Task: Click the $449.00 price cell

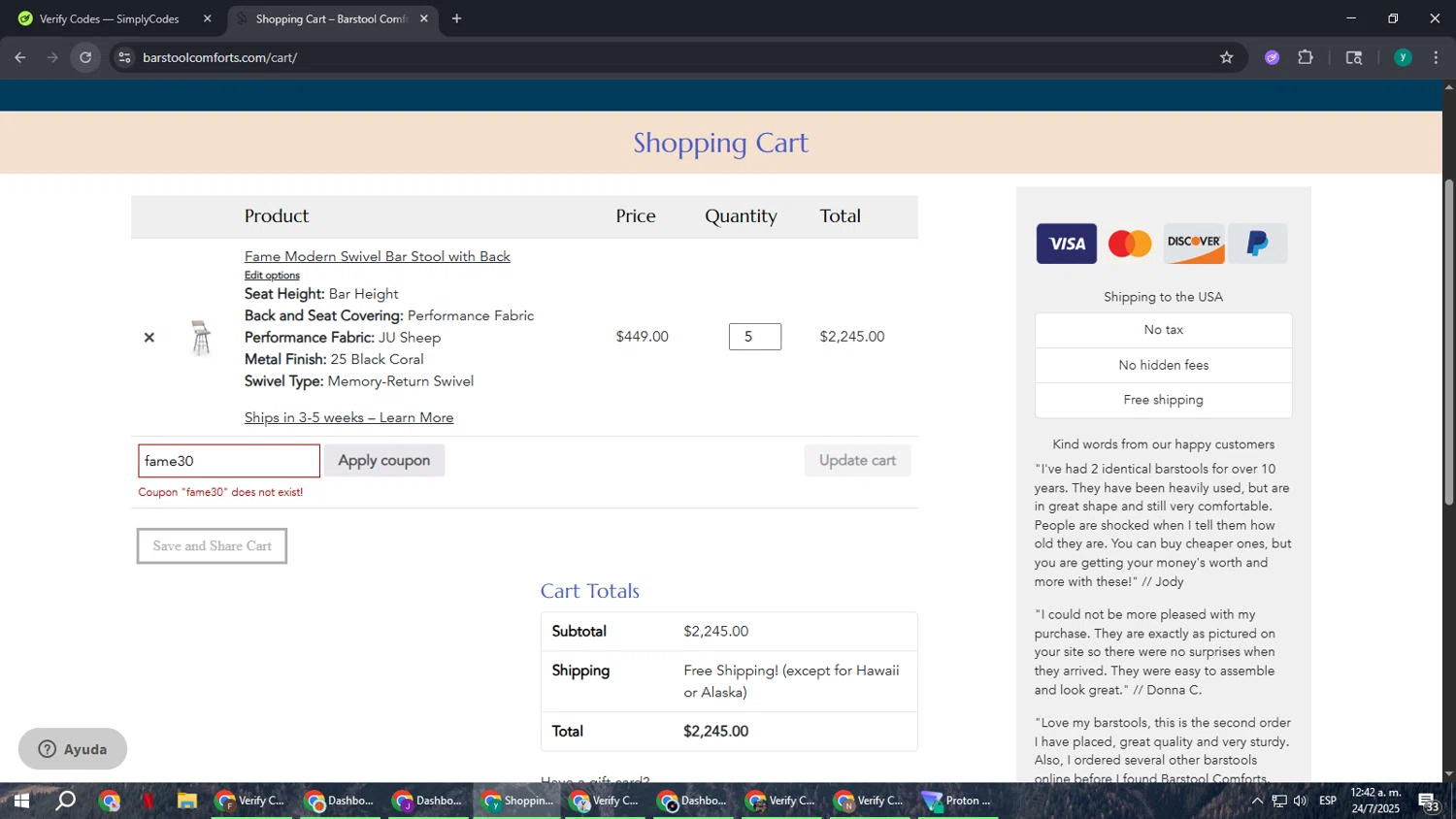Action: [643, 337]
